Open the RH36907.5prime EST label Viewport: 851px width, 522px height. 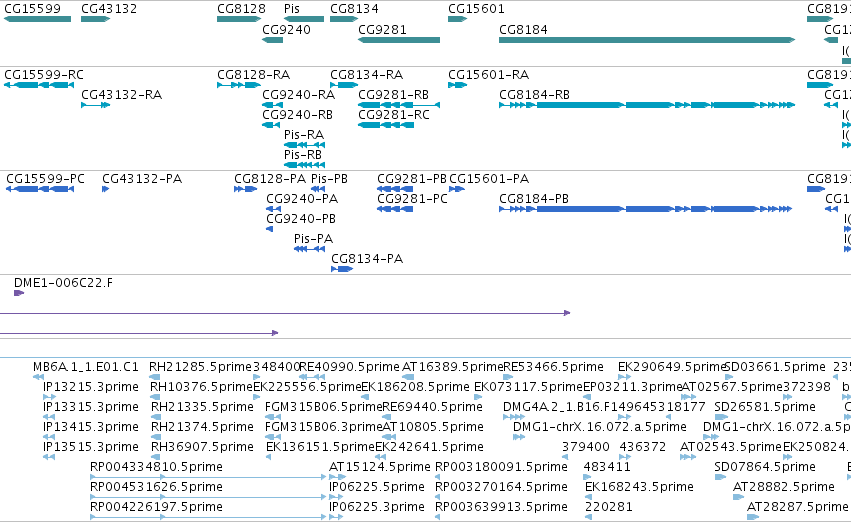(202, 447)
